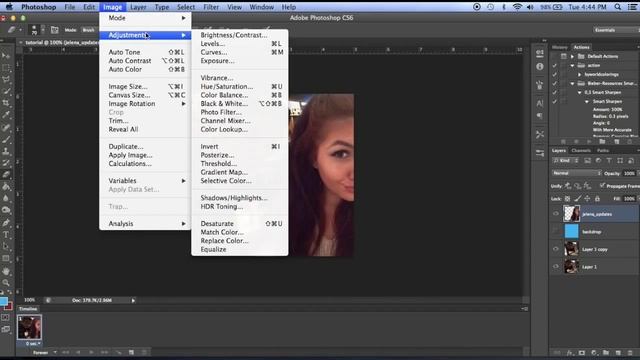640x360 pixels.
Task: Open the Forever looping options dropdown
Action: tap(44, 352)
